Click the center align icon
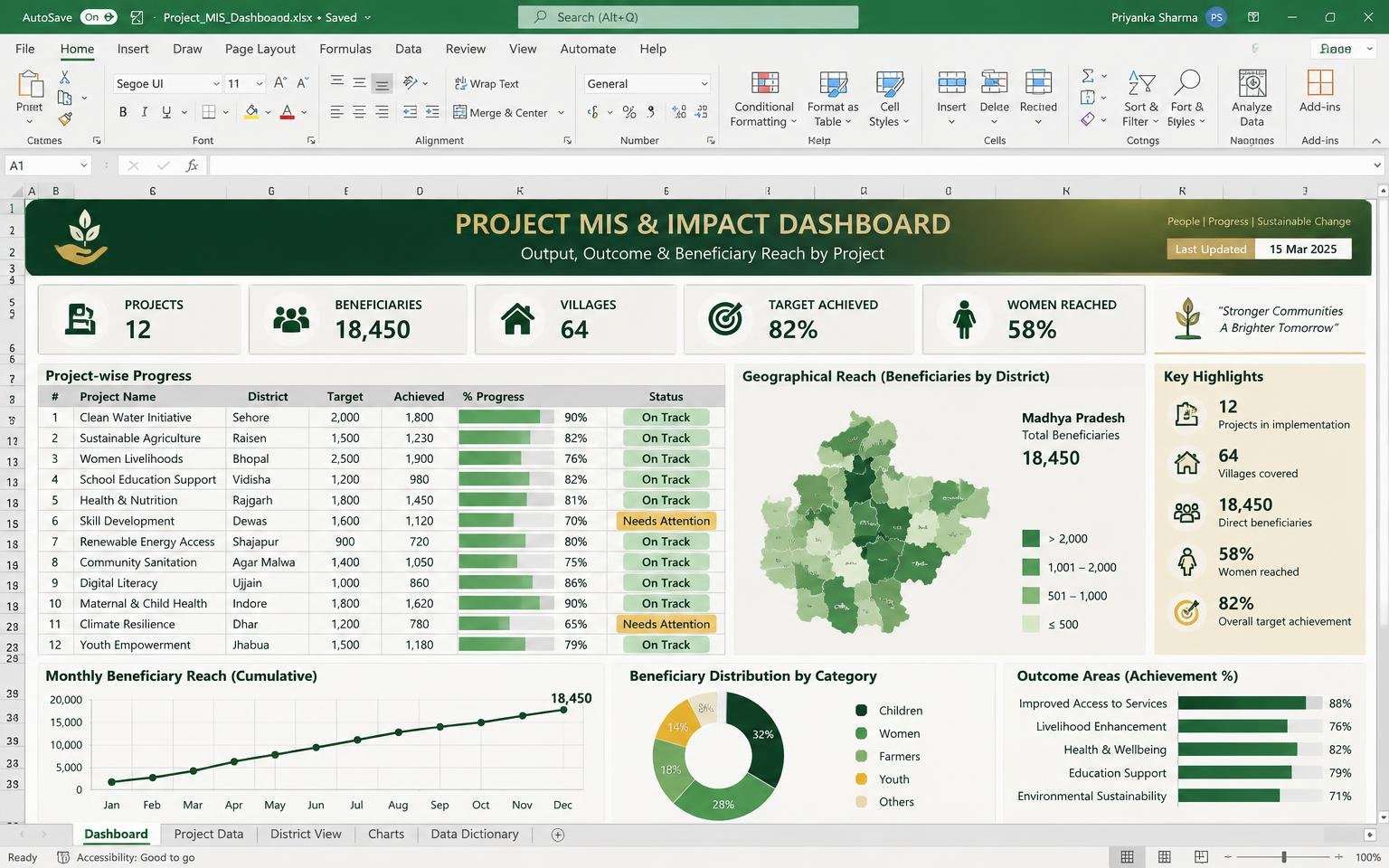The image size is (1389, 868). 359,112
